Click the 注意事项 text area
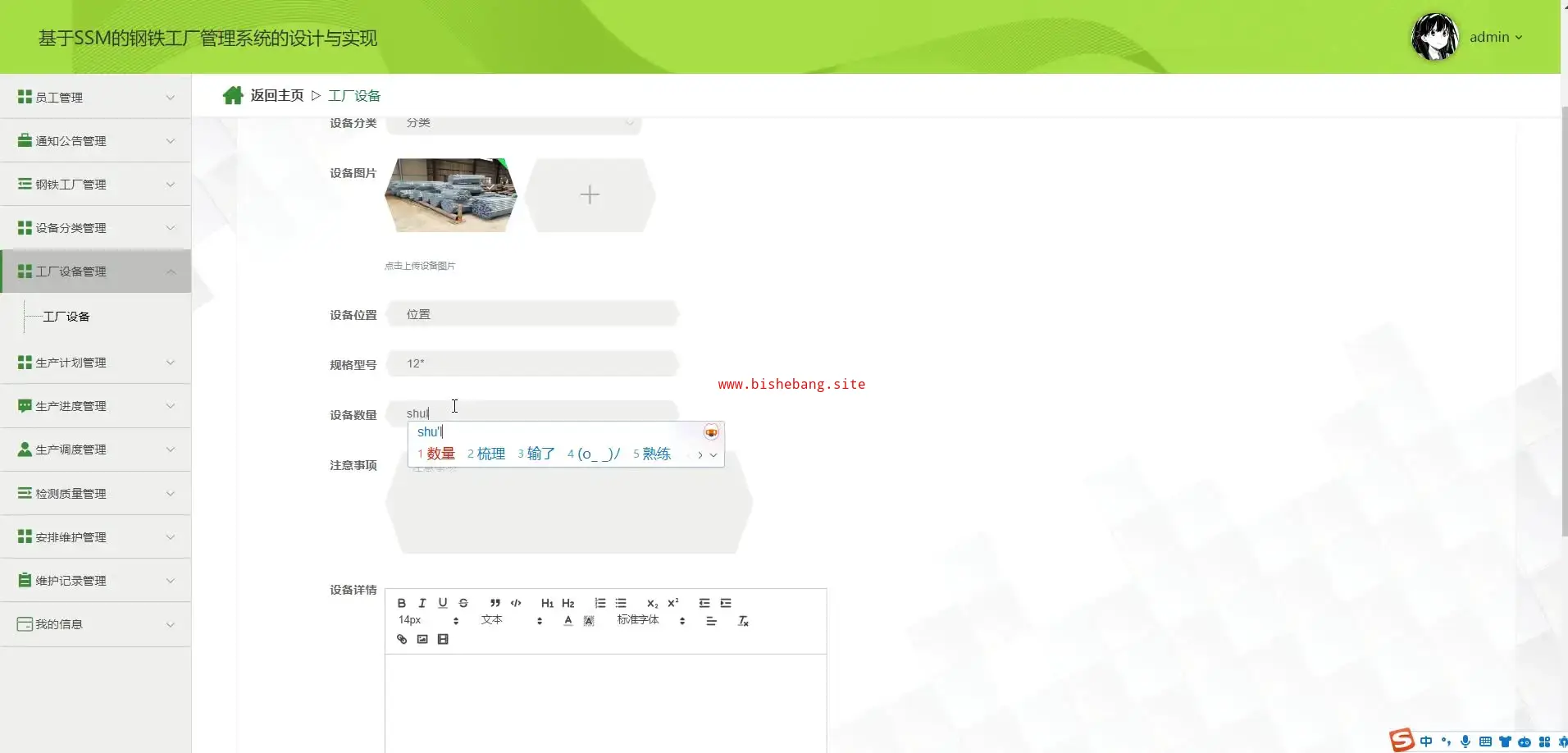Image resolution: width=1568 pixels, height=753 pixels. (569, 501)
